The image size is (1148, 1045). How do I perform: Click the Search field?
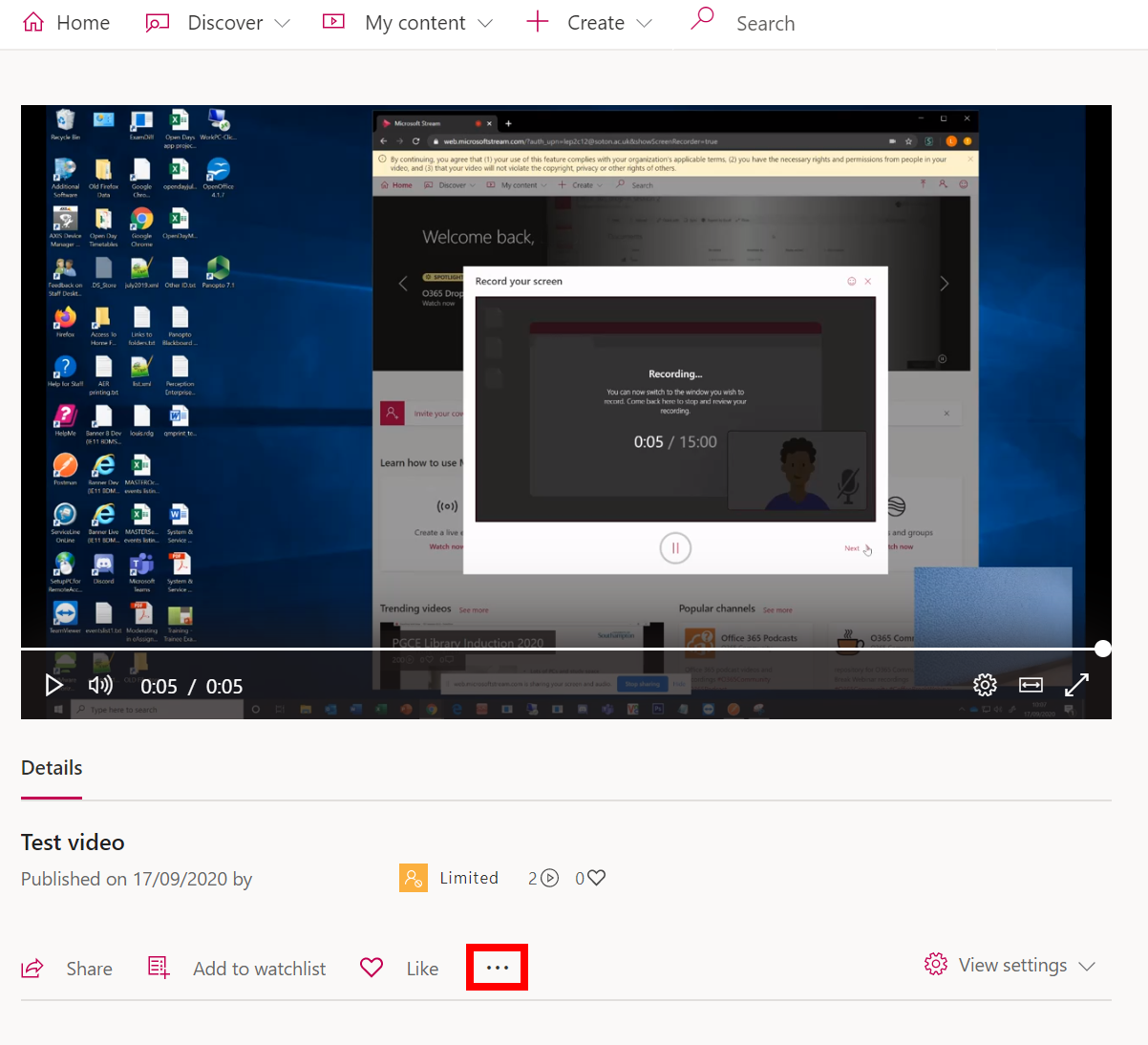coord(765,23)
